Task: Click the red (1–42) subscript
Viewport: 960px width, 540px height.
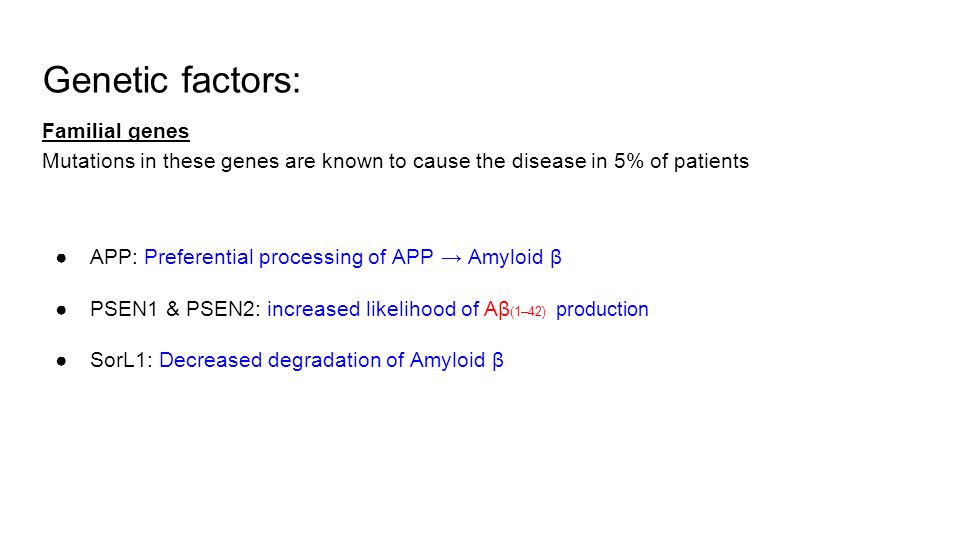Action: [528, 312]
